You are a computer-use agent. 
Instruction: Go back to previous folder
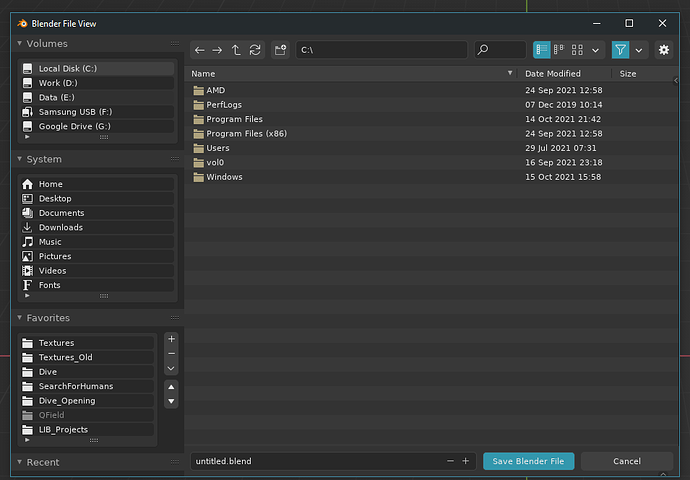click(199, 50)
